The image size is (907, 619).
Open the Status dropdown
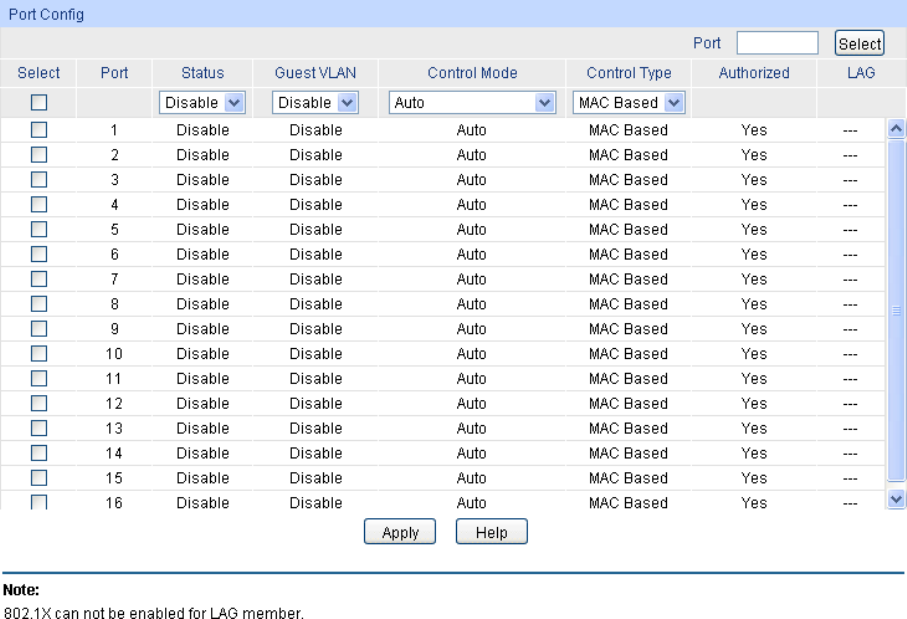tap(203, 102)
